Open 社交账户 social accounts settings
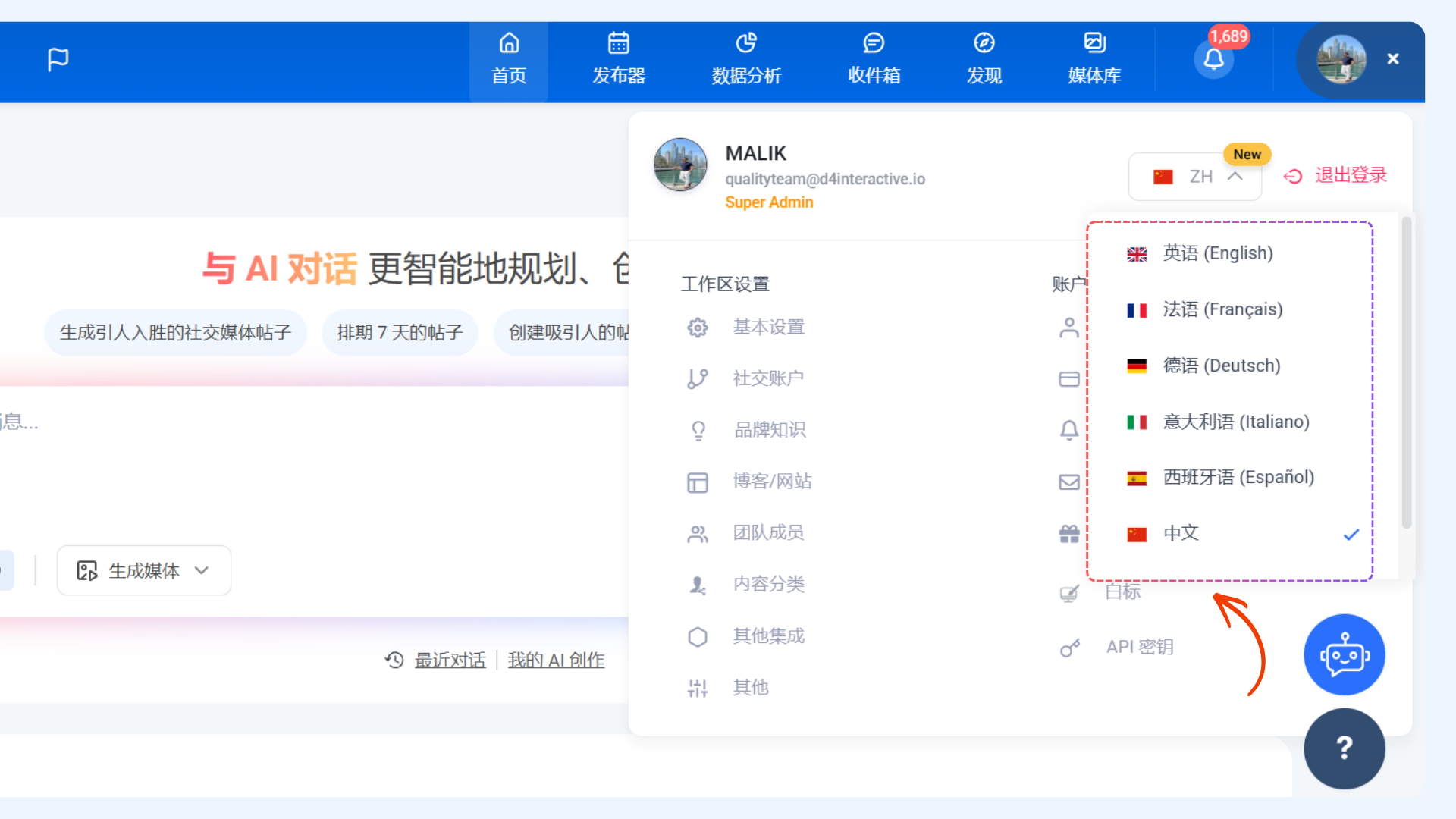This screenshot has width=1456, height=819. pos(767,378)
